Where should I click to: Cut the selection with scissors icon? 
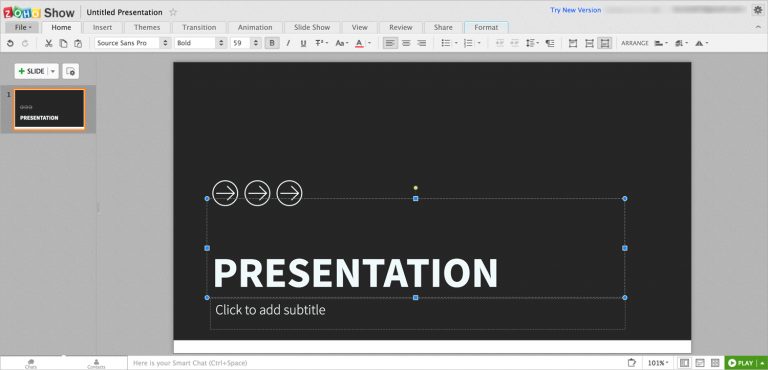48,43
